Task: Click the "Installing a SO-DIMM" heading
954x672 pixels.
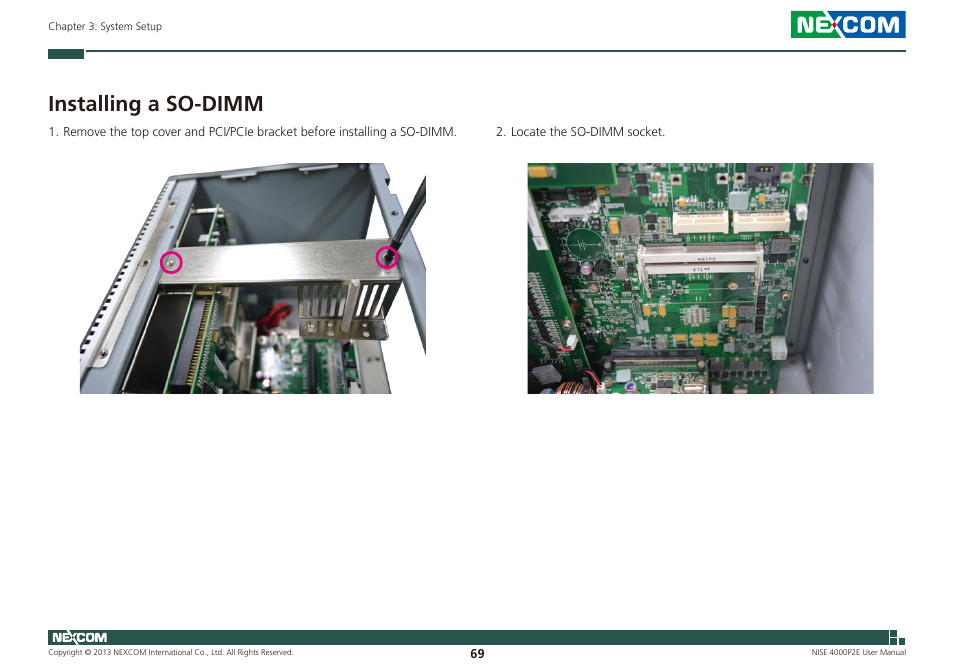Action: 156,103
